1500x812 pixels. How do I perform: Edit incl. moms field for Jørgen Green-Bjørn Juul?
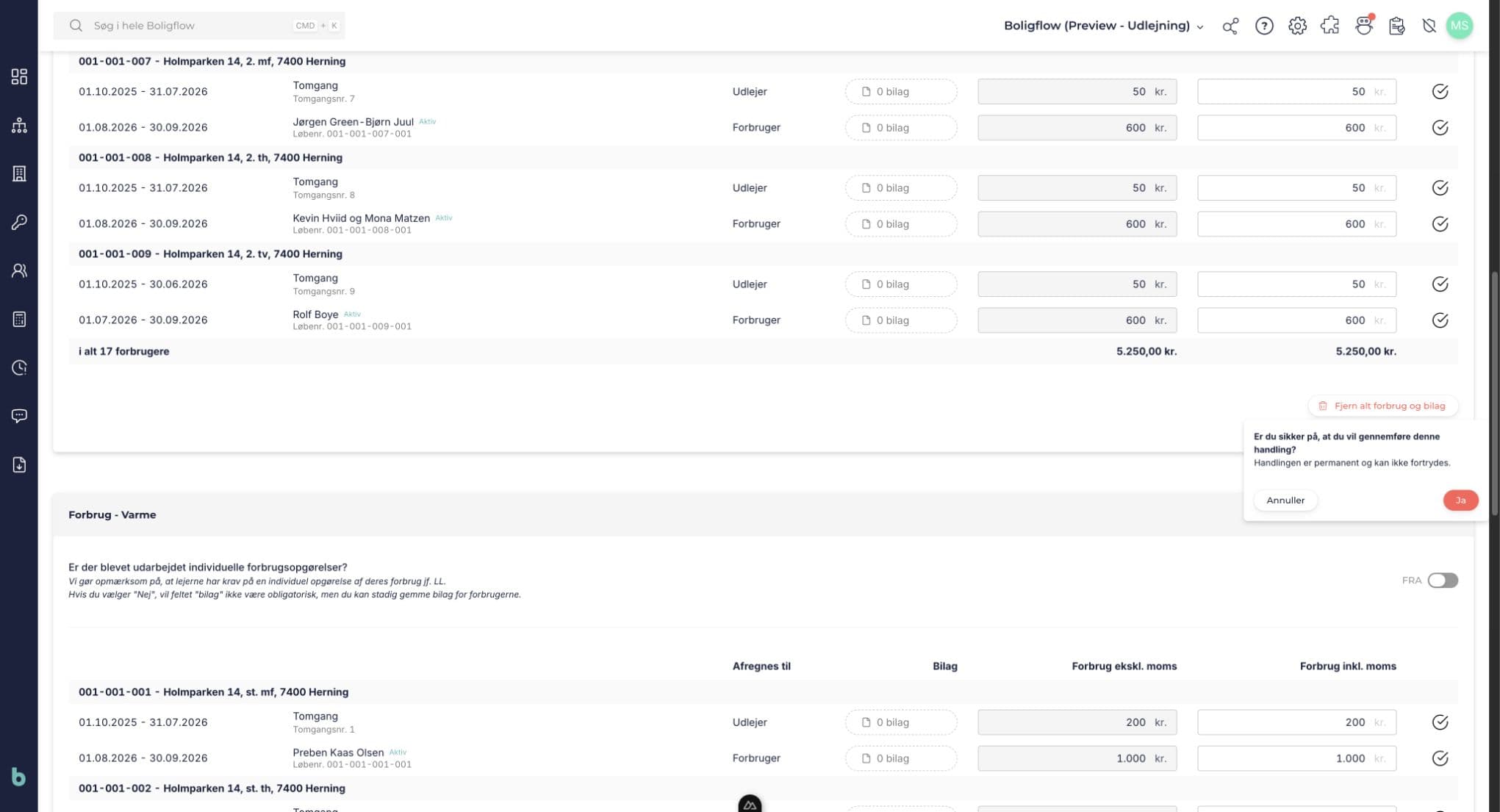pyautogui.click(x=1296, y=128)
